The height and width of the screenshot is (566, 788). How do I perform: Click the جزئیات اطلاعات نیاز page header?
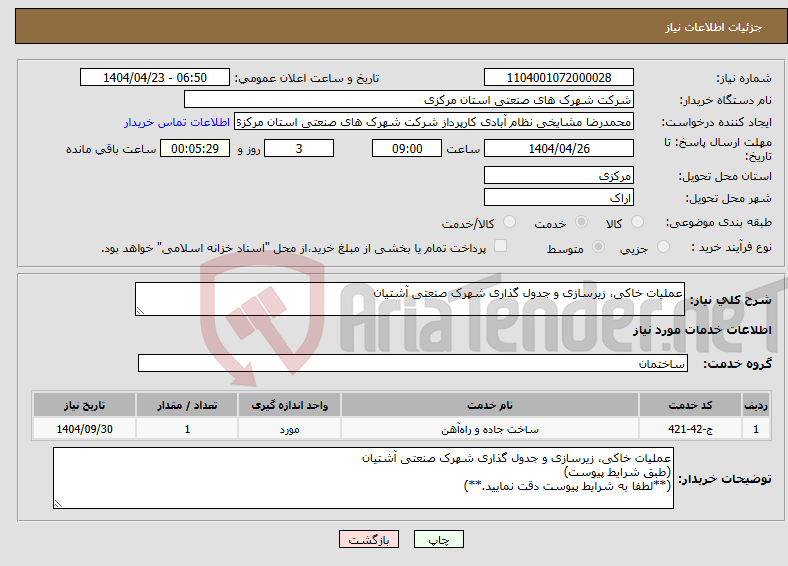click(714, 27)
